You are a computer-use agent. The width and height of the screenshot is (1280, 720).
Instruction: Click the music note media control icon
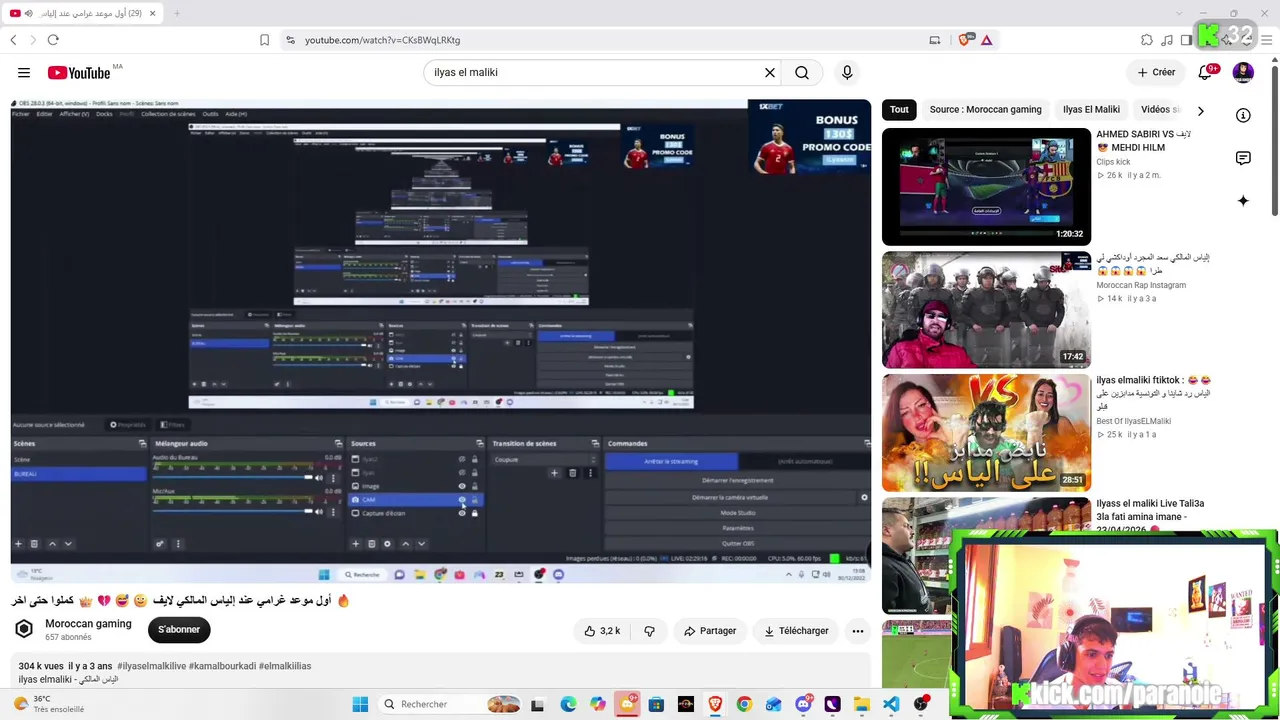[1167, 40]
